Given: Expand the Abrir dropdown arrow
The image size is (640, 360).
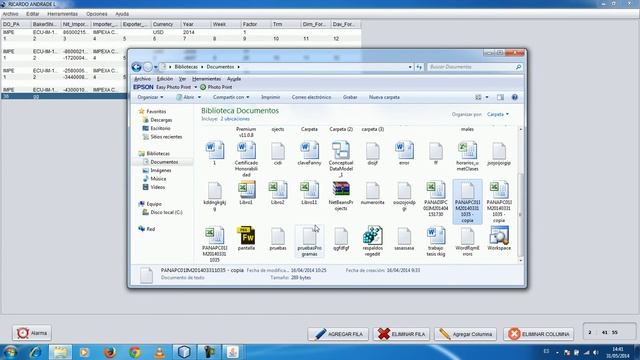Looking at the screenshot, I should 199,97.
